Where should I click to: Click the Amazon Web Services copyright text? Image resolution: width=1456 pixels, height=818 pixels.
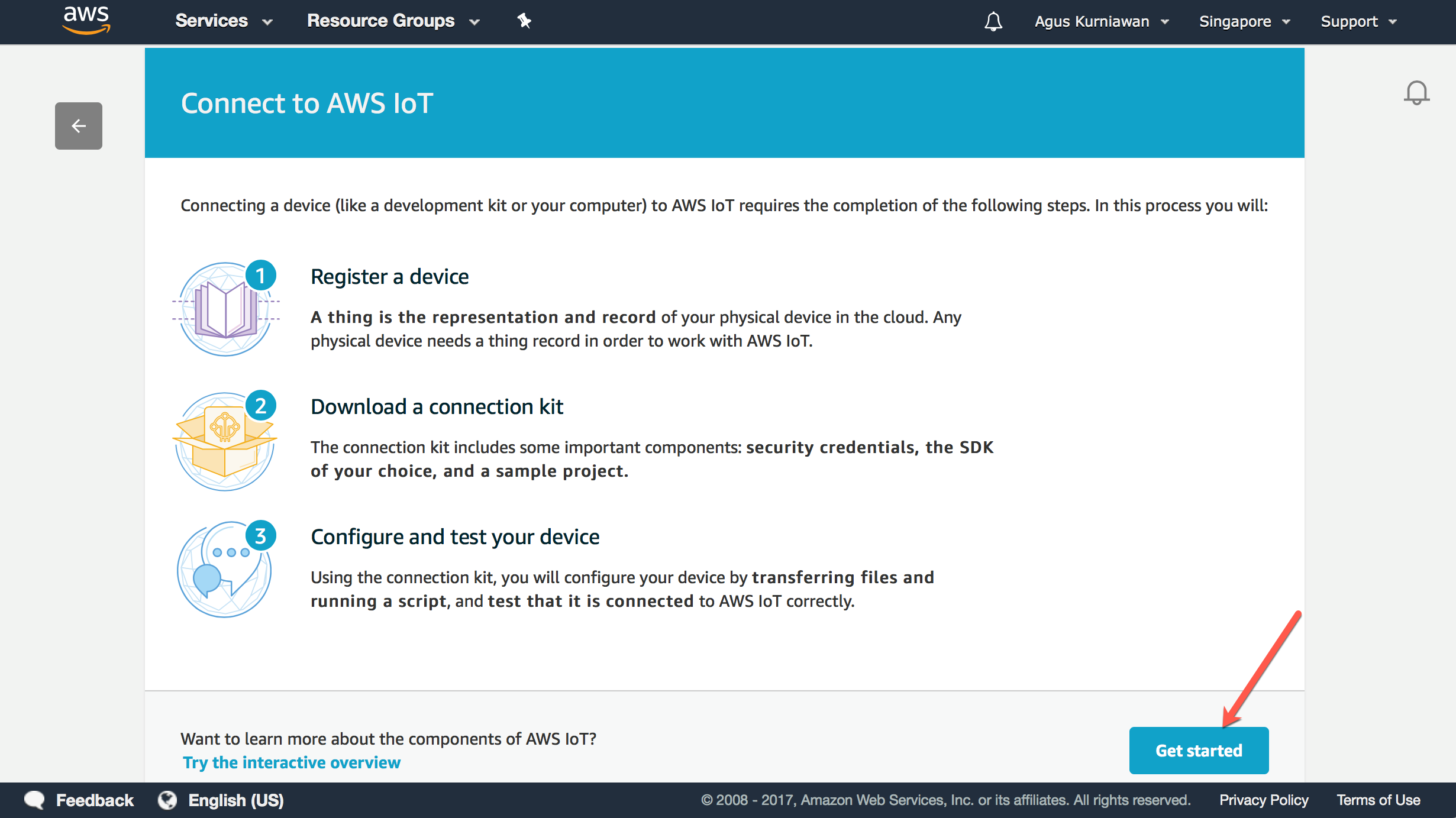[x=945, y=800]
